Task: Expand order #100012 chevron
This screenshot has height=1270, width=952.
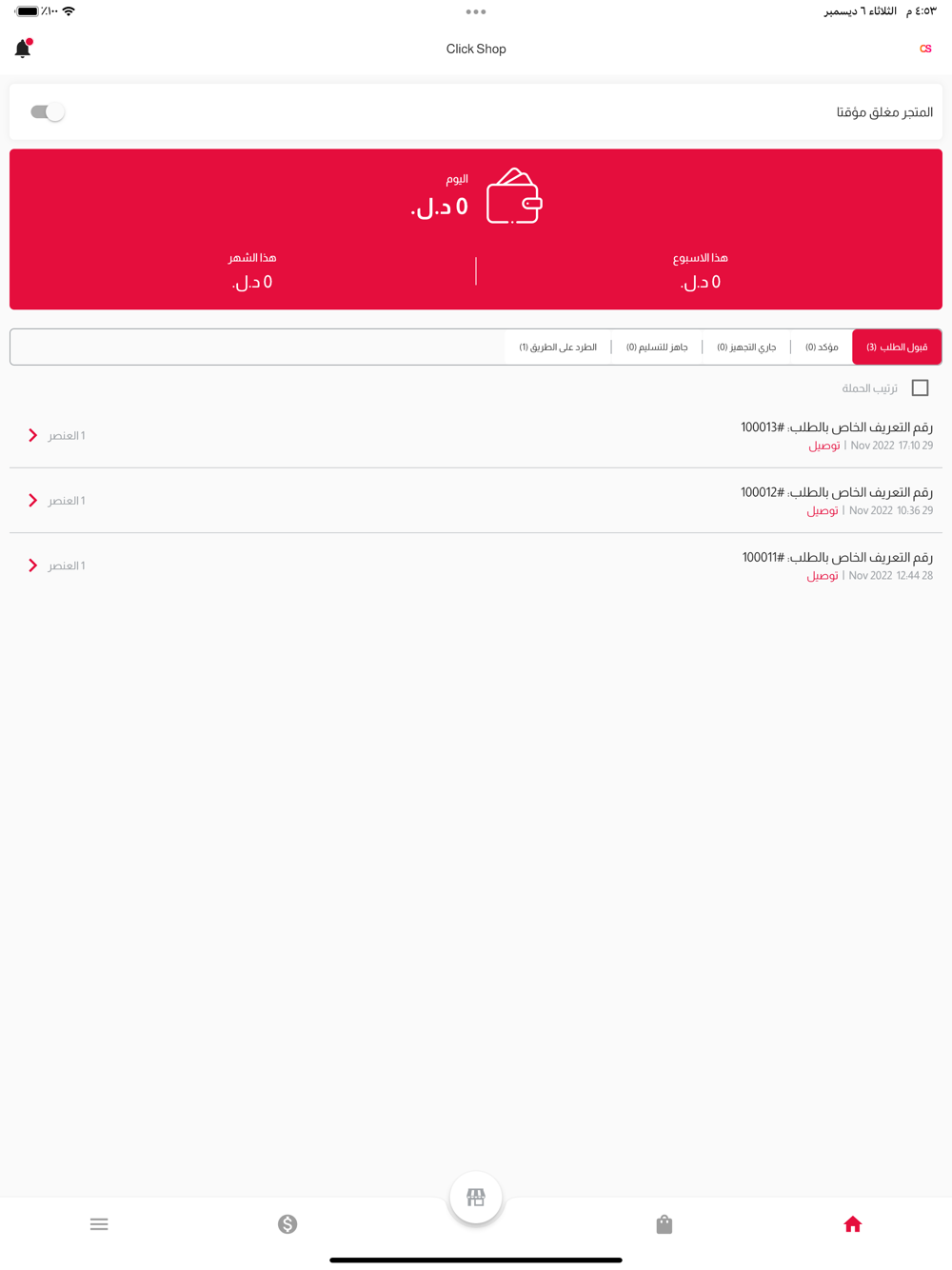Action: (33, 501)
